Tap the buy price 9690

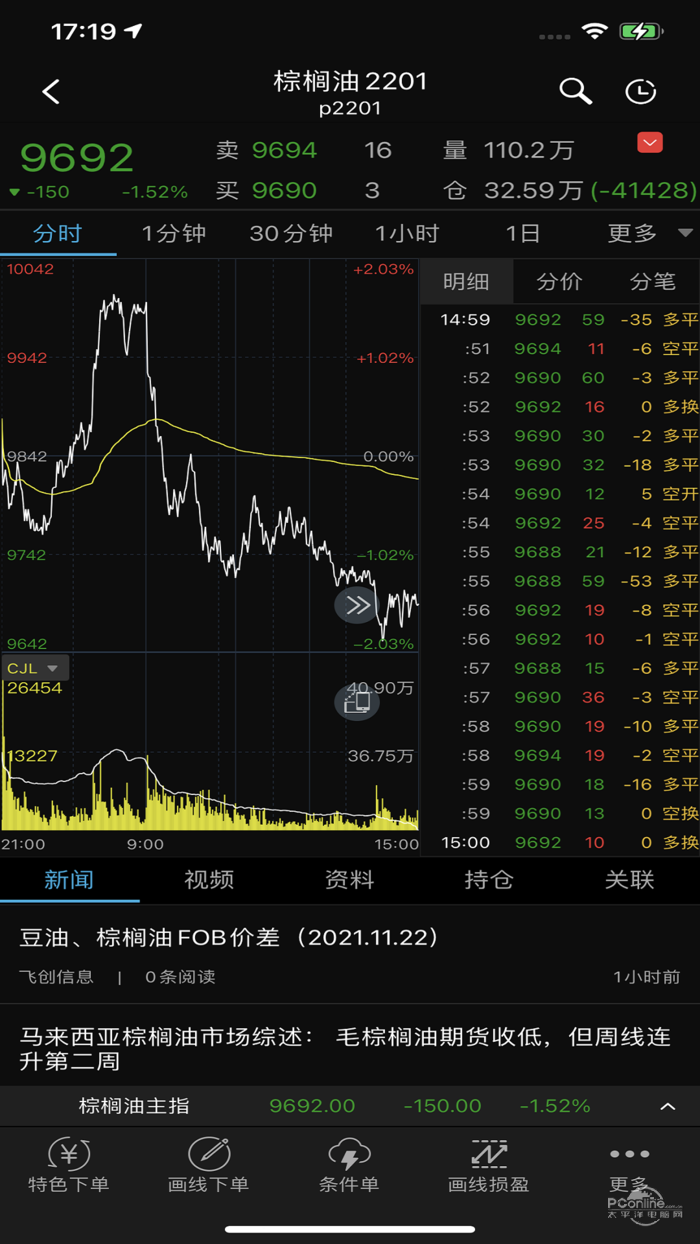[x=284, y=190]
